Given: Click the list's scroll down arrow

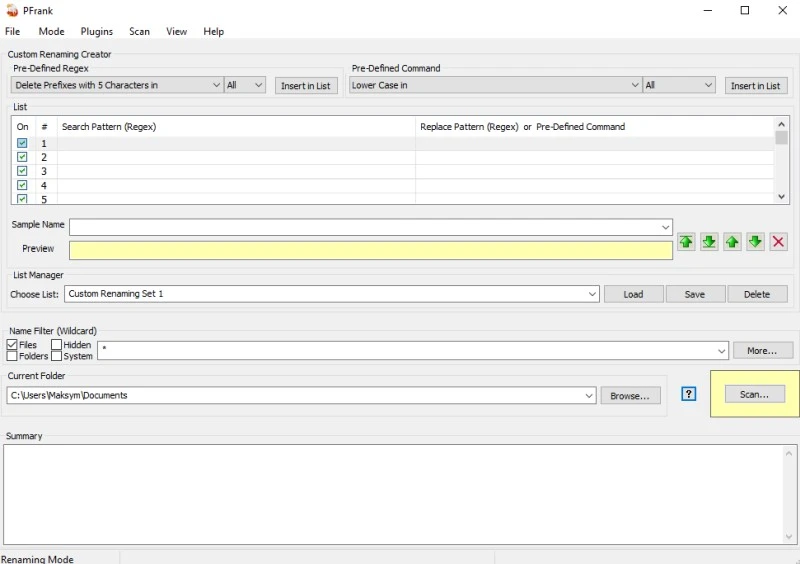Looking at the screenshot, I should click(x=782, y=197).
